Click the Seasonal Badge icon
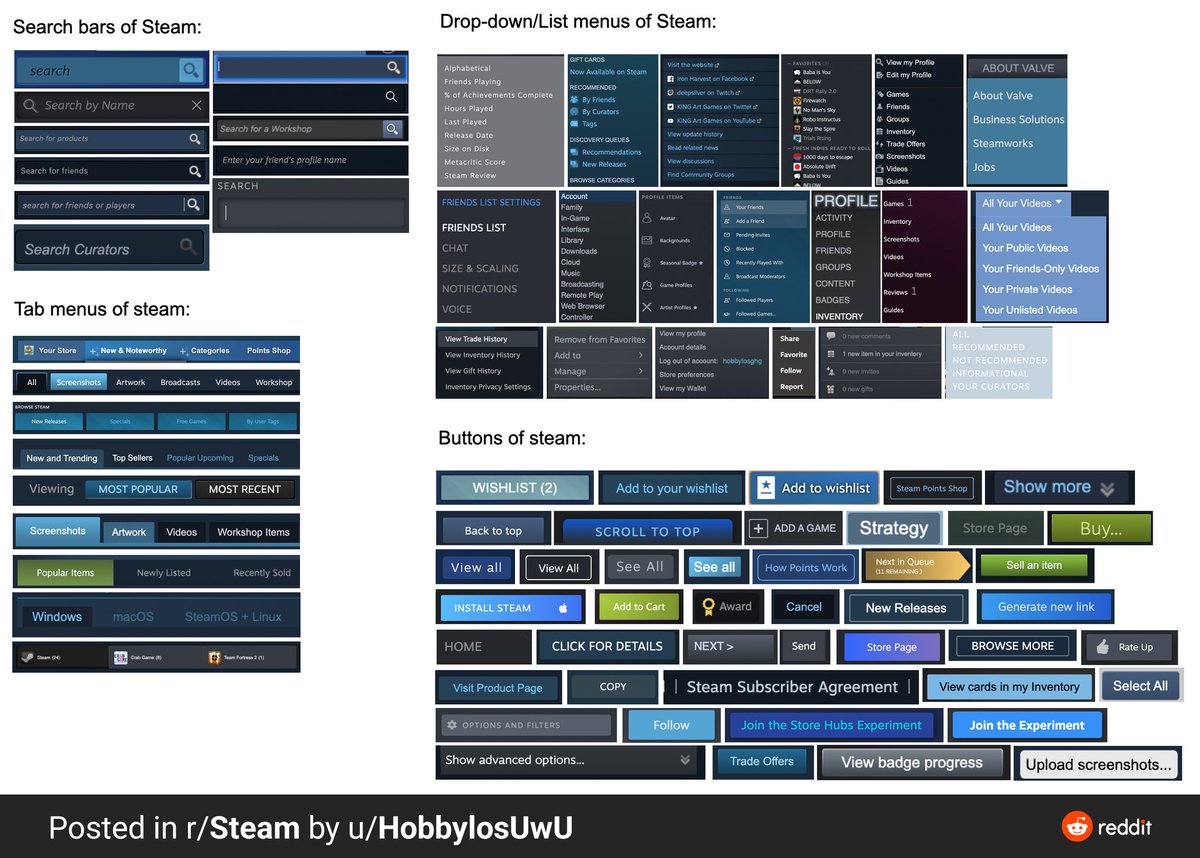1200x858 pixels. tap(647, 263)
